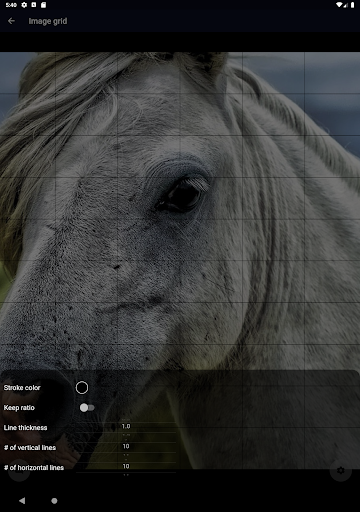Tap the Android back triangle in navigation bar
The image size is (360, 512).
22,500
